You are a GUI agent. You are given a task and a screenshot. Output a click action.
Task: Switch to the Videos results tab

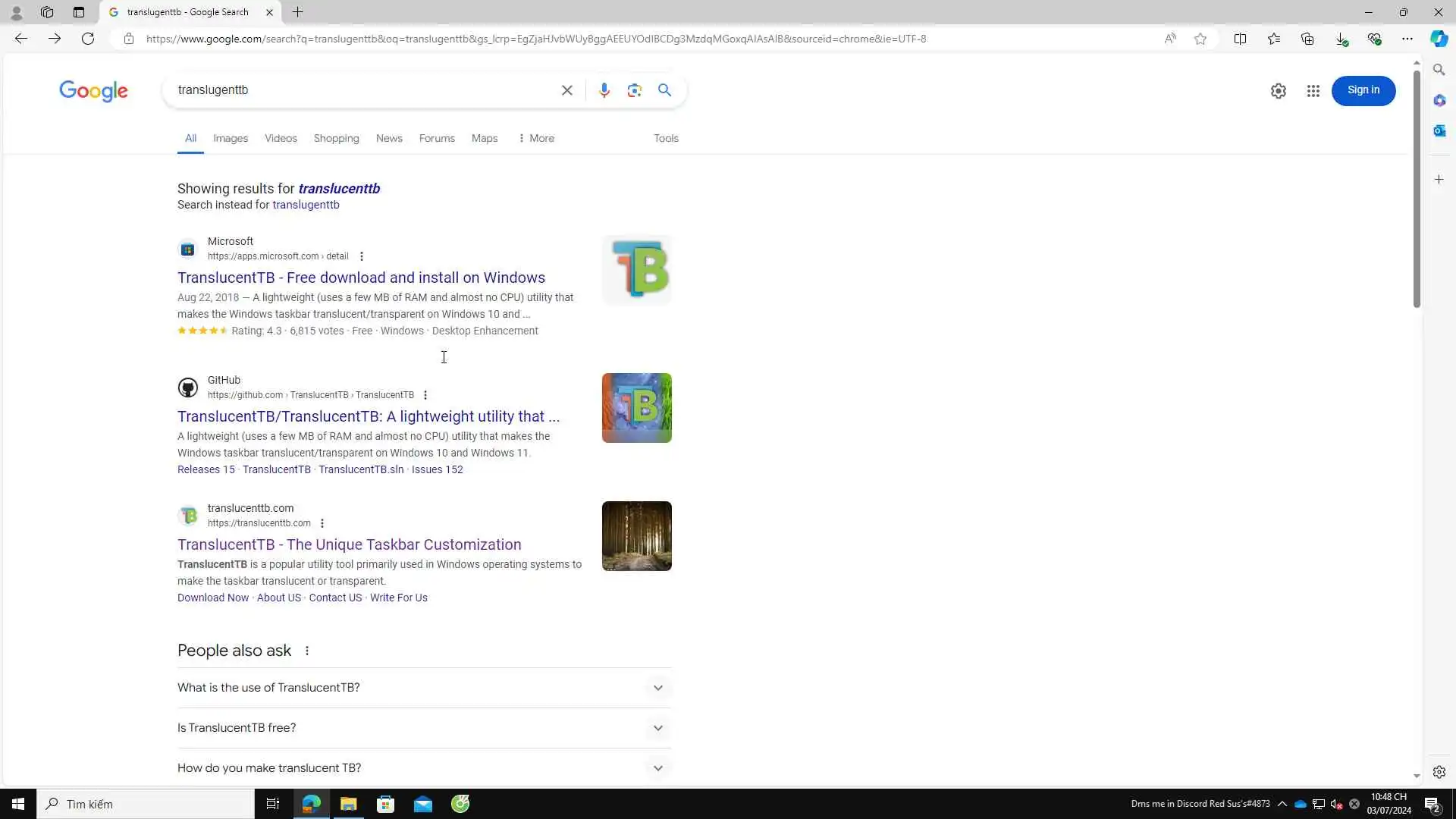pos(281,138)
